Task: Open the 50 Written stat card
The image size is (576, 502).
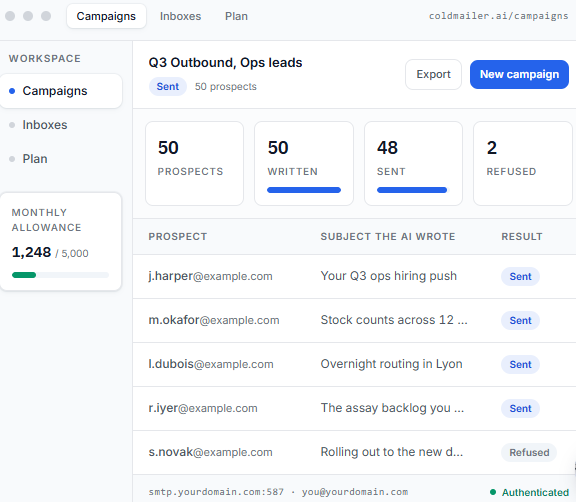Action: coord(304,163)
